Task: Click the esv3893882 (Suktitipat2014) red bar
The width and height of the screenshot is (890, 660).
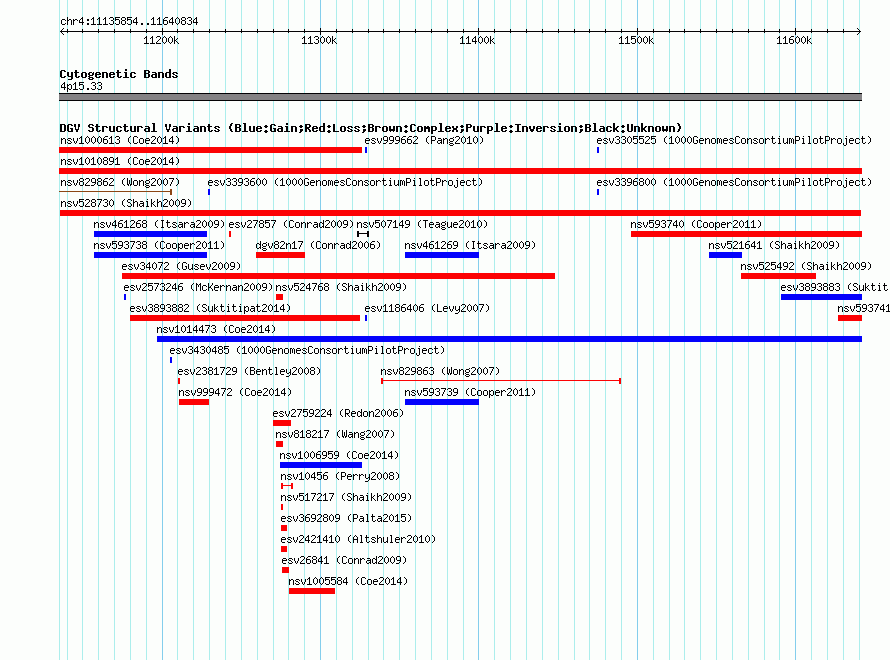Action: point(245,318)
